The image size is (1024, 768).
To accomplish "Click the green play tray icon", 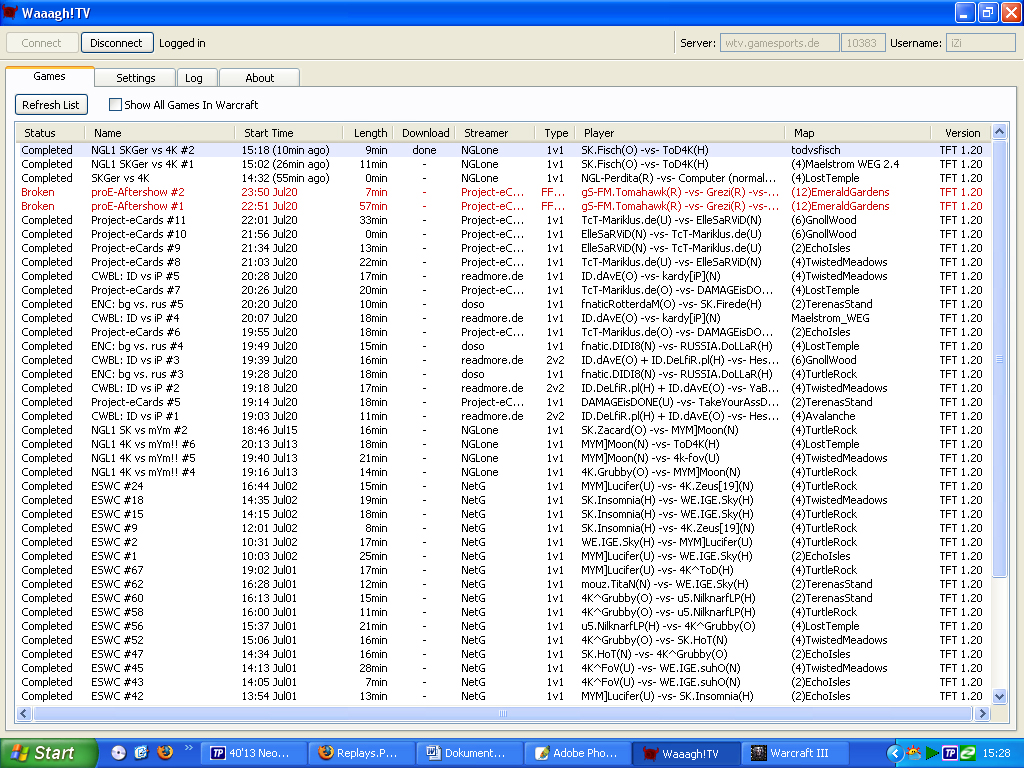I will pos(932,753).
